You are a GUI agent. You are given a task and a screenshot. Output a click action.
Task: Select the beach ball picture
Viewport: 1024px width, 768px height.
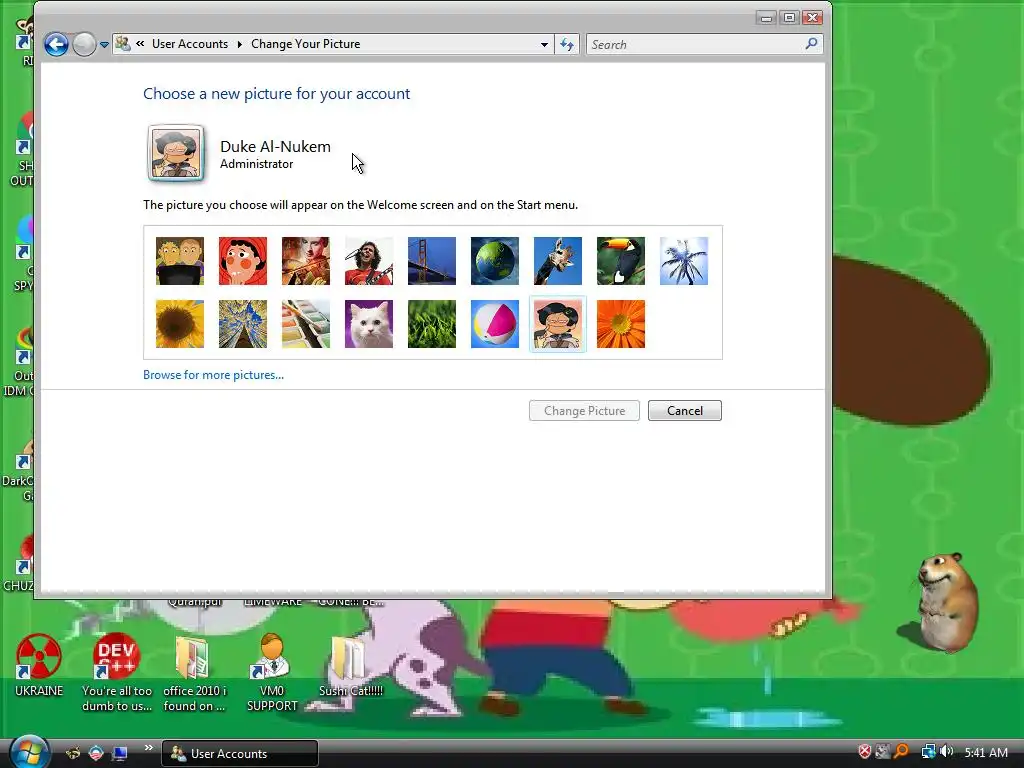[x=495, y=324]
